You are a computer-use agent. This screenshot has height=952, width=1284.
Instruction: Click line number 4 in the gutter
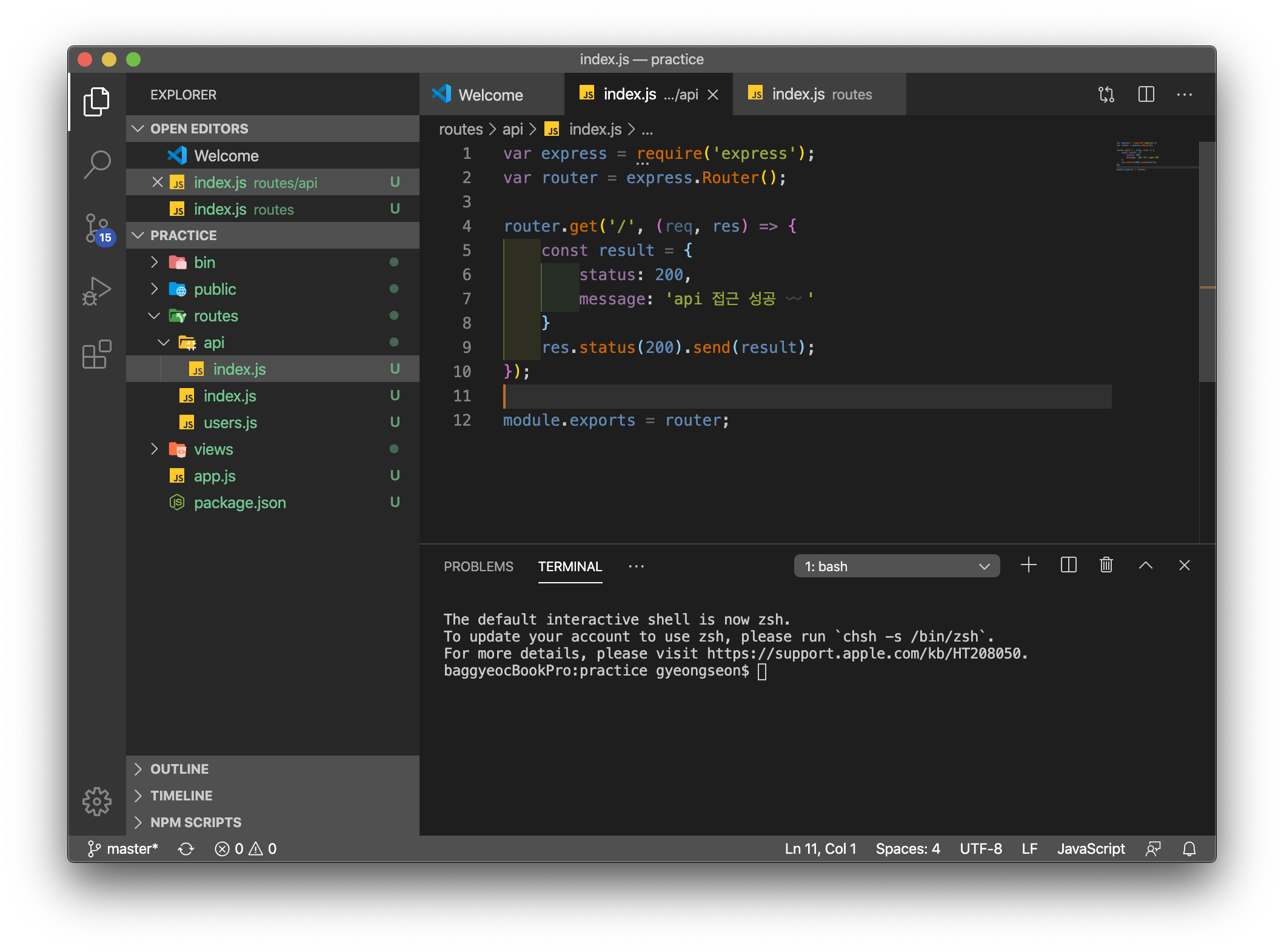(466, 226)
